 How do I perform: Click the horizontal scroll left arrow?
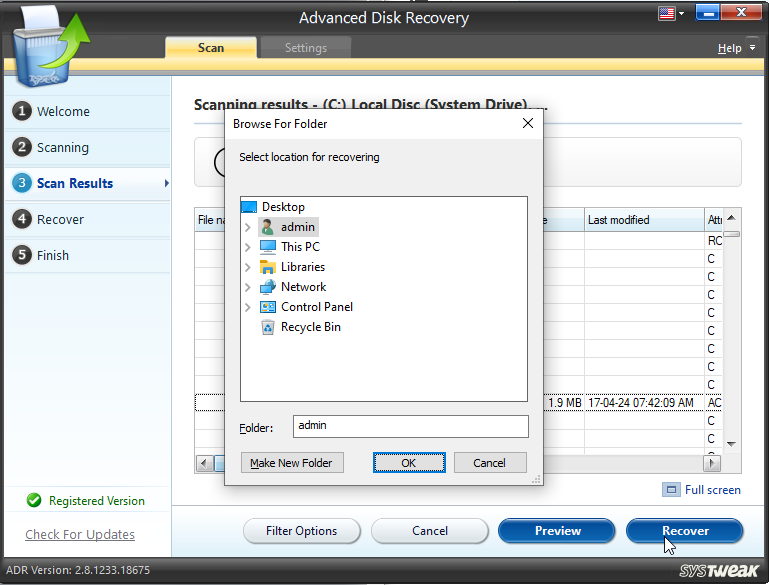[x=205, y=463]
